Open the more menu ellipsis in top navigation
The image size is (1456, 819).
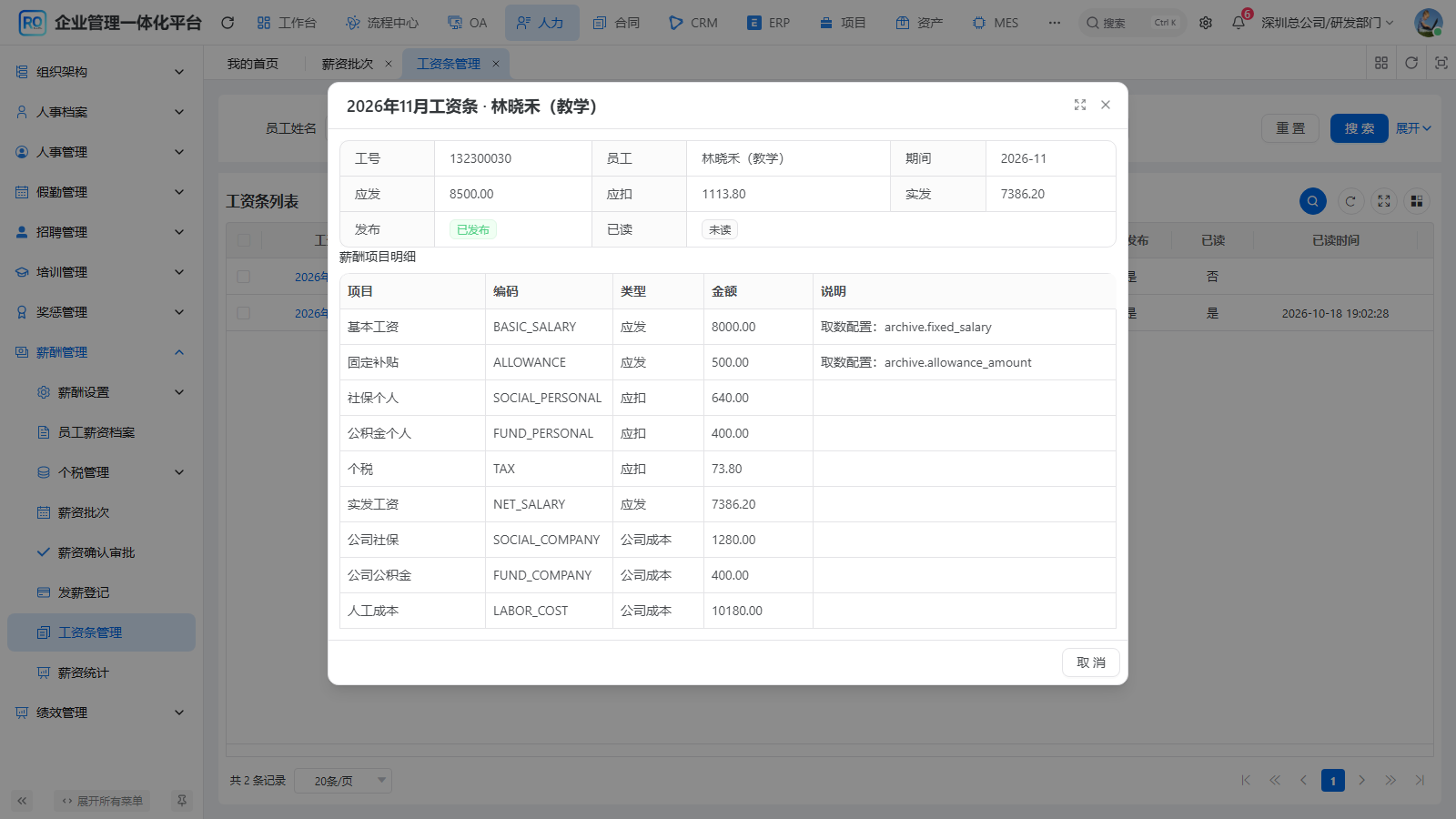pyautogui.click(x=1055, y=23)
